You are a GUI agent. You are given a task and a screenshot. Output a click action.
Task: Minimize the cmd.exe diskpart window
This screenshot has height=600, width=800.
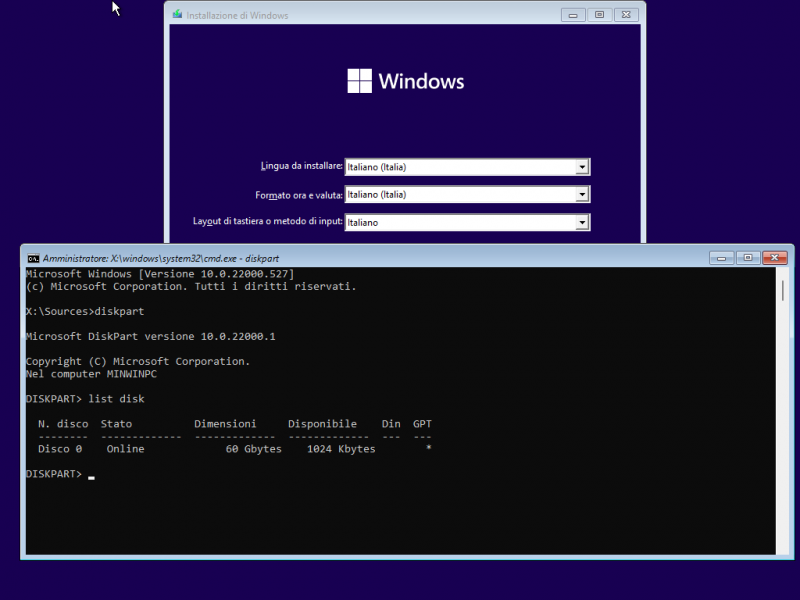pos(721,258)
